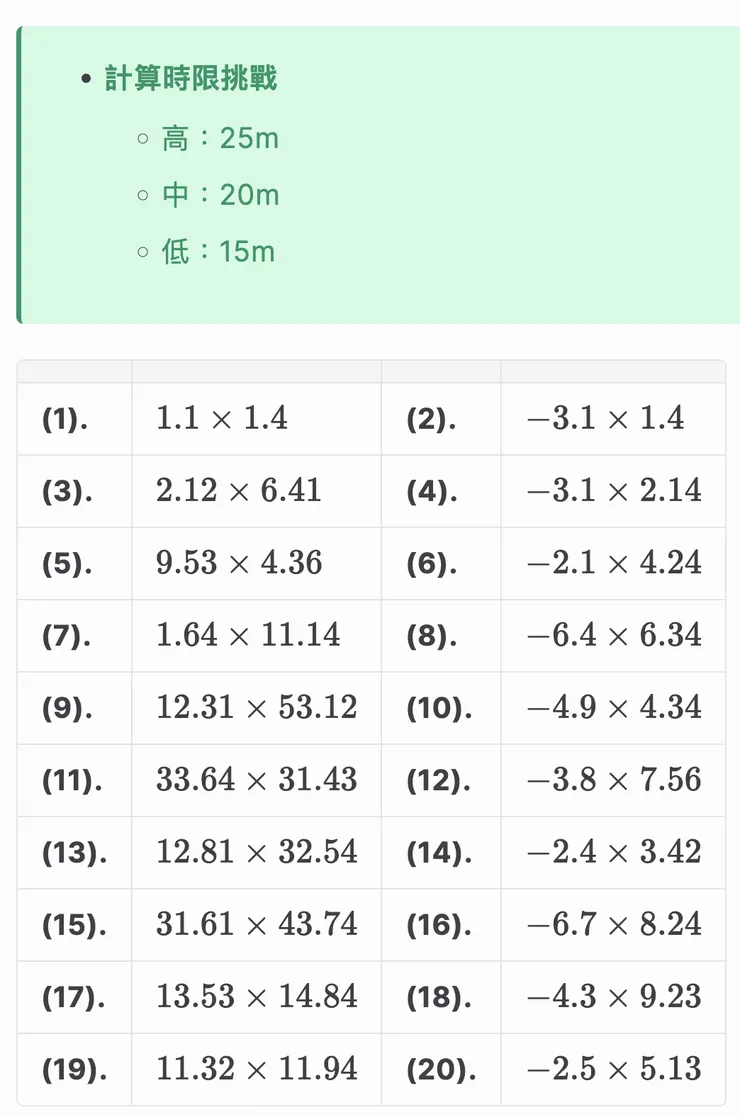Viewport: 740px width, 1117px height.
Task: Click the 12.31 × 53.12 expression
Action: point(256,708)
